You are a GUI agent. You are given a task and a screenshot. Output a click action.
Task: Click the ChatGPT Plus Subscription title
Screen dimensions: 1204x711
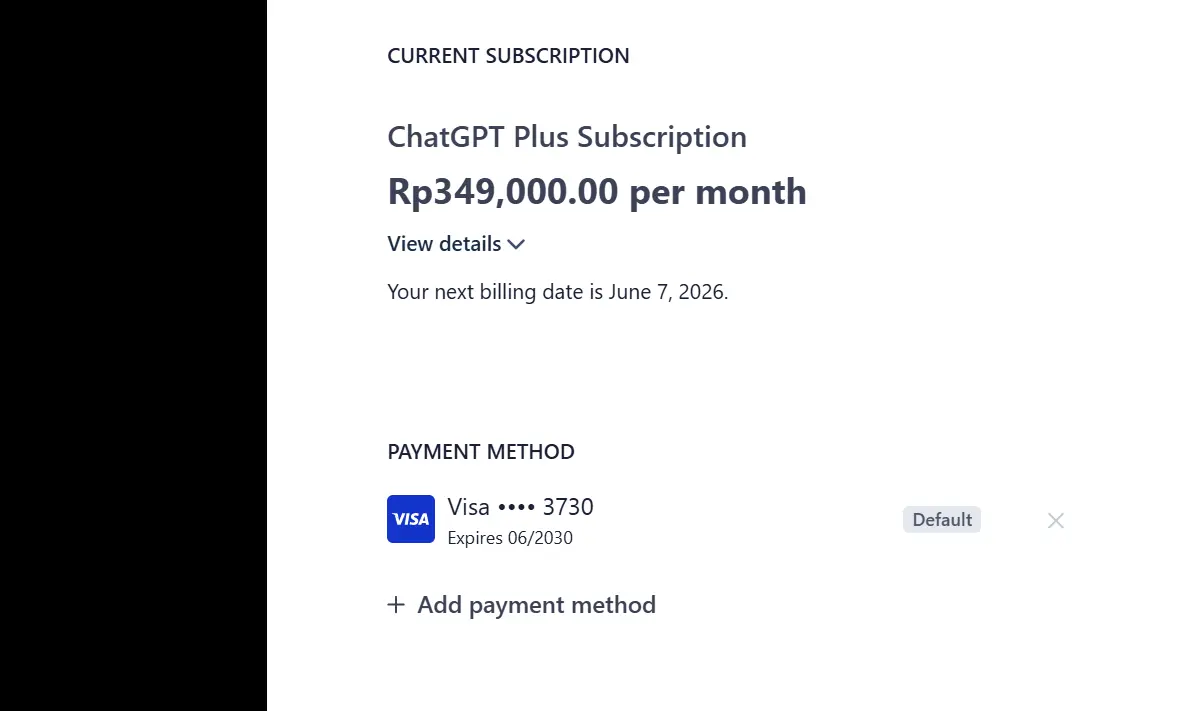[x=567, y=137]
